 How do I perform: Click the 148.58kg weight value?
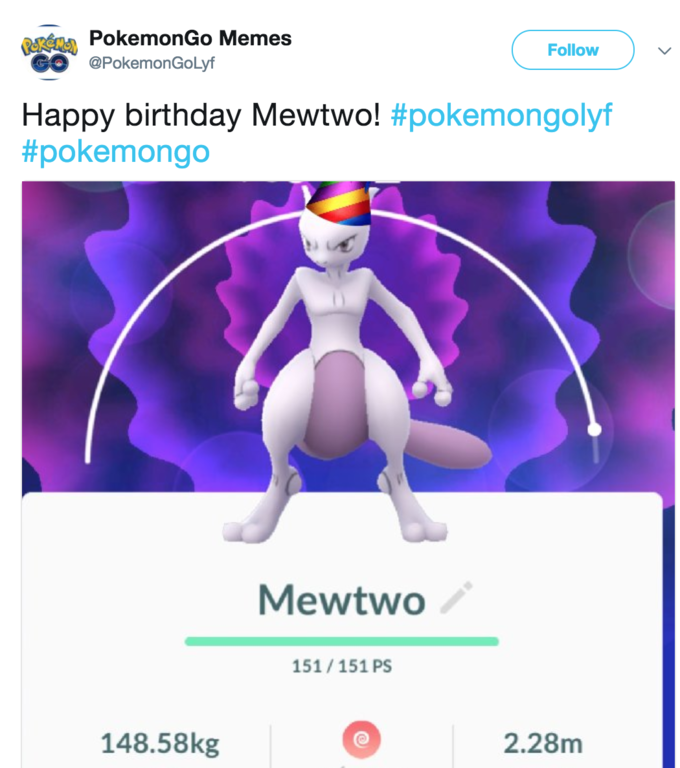[x=160, y=744]
